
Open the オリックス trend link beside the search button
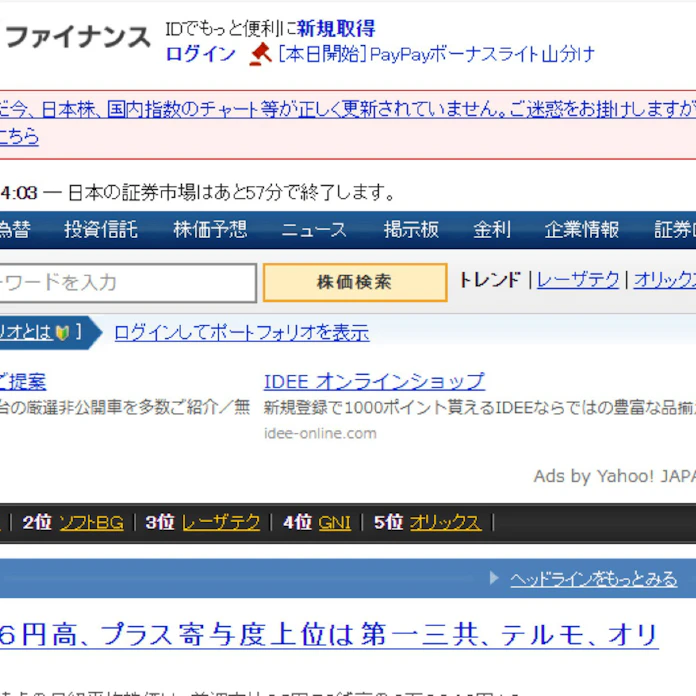click(664, 280)
